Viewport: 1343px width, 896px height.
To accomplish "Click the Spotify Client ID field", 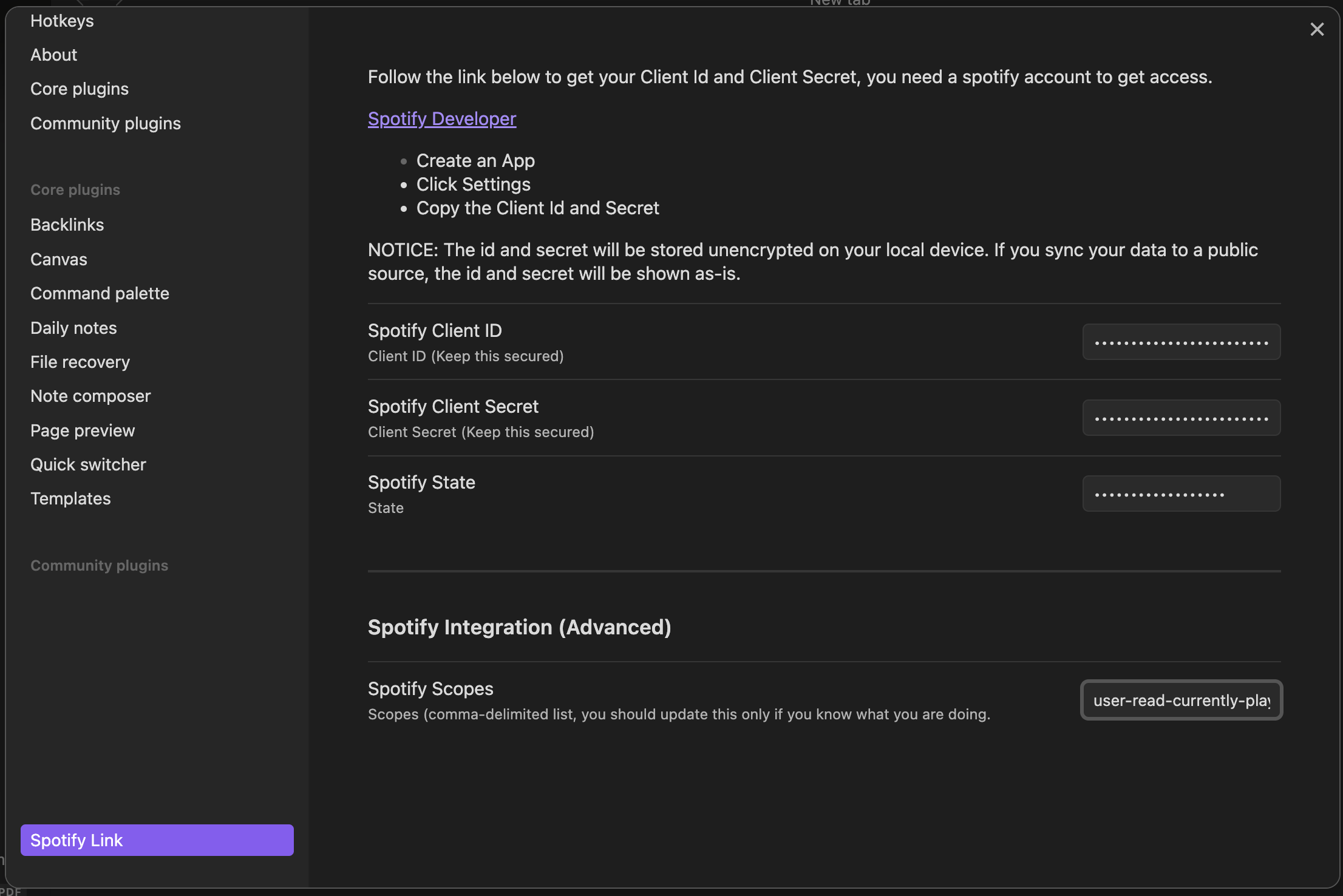I will pos(1181,342).
